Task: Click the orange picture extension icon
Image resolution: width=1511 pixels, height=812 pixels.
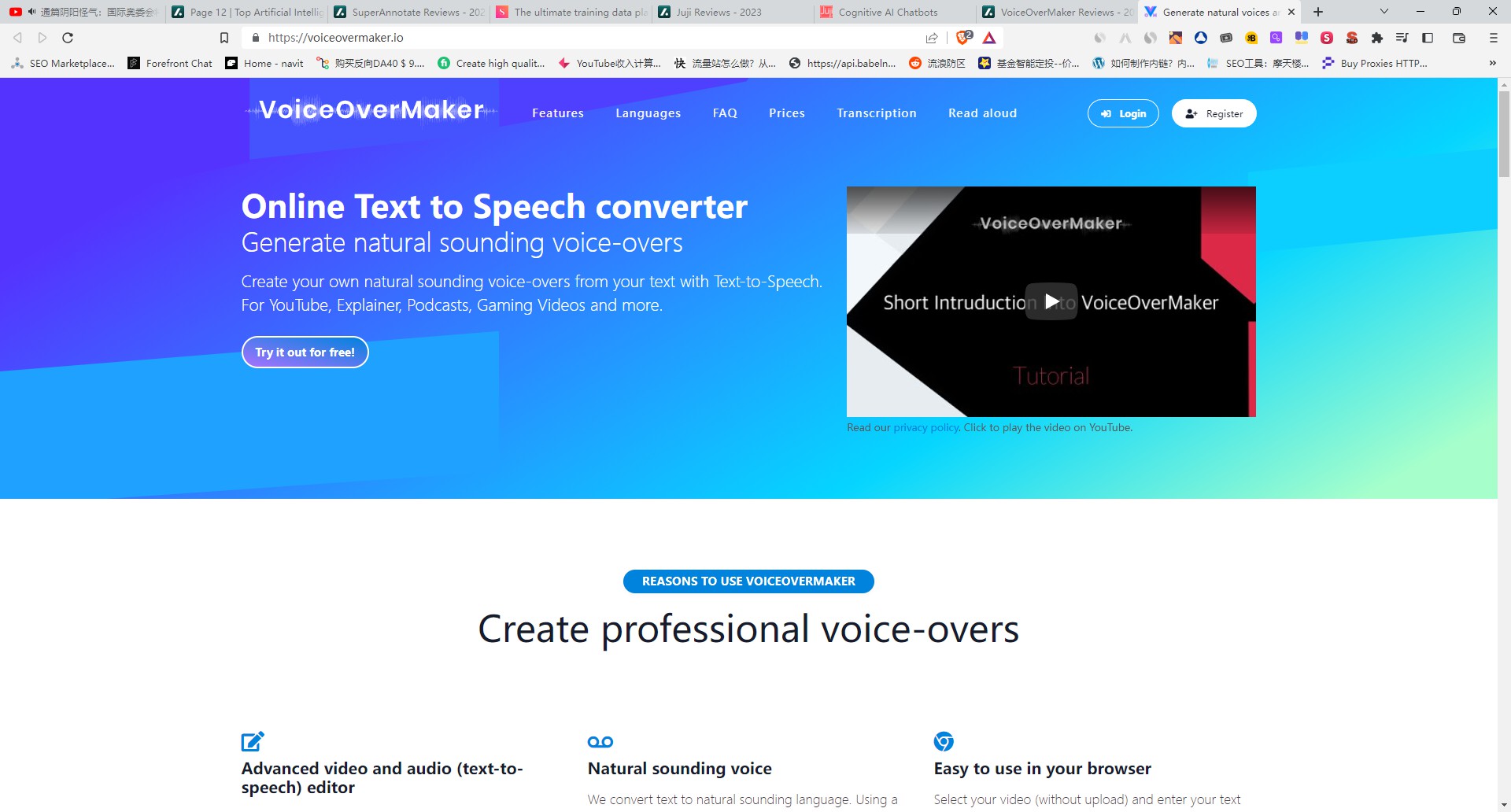Action: 1176,38
